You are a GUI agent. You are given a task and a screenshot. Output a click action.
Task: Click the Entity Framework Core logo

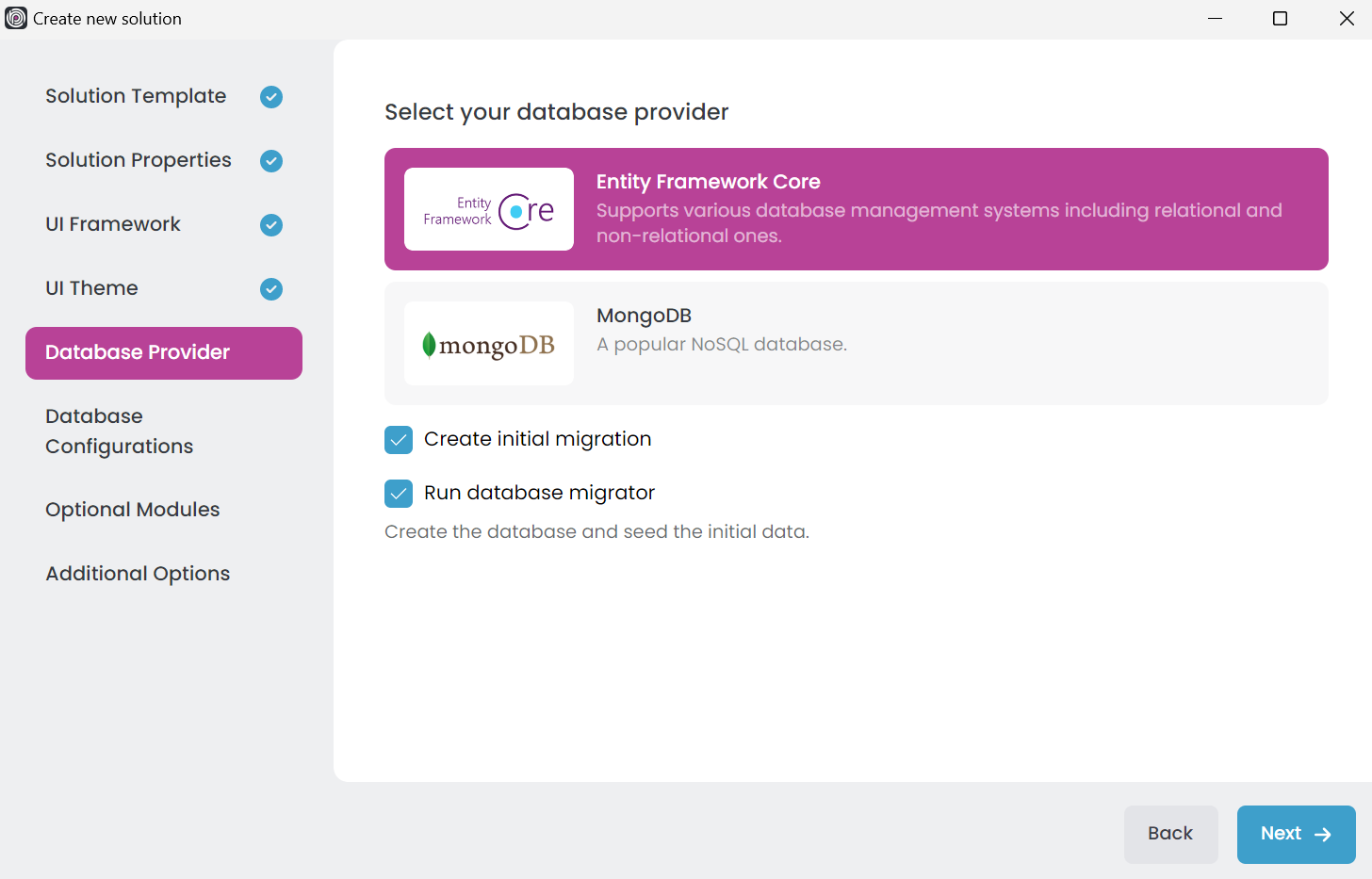click(489, 209)
